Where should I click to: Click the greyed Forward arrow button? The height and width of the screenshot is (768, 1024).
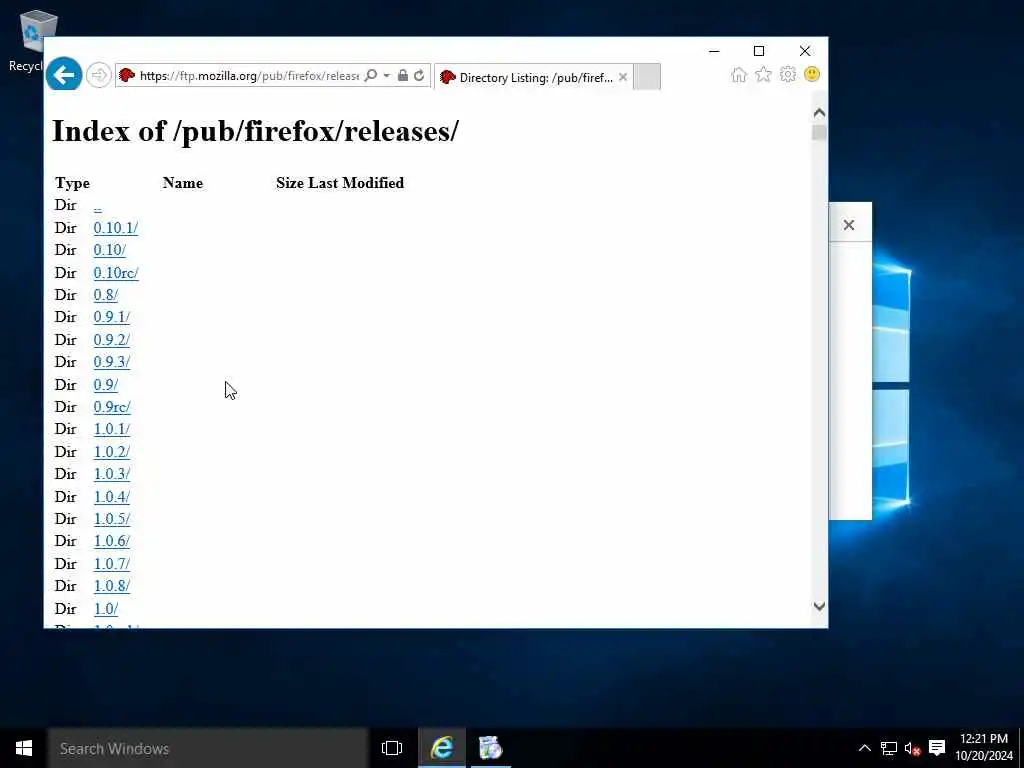coord(99,76)
